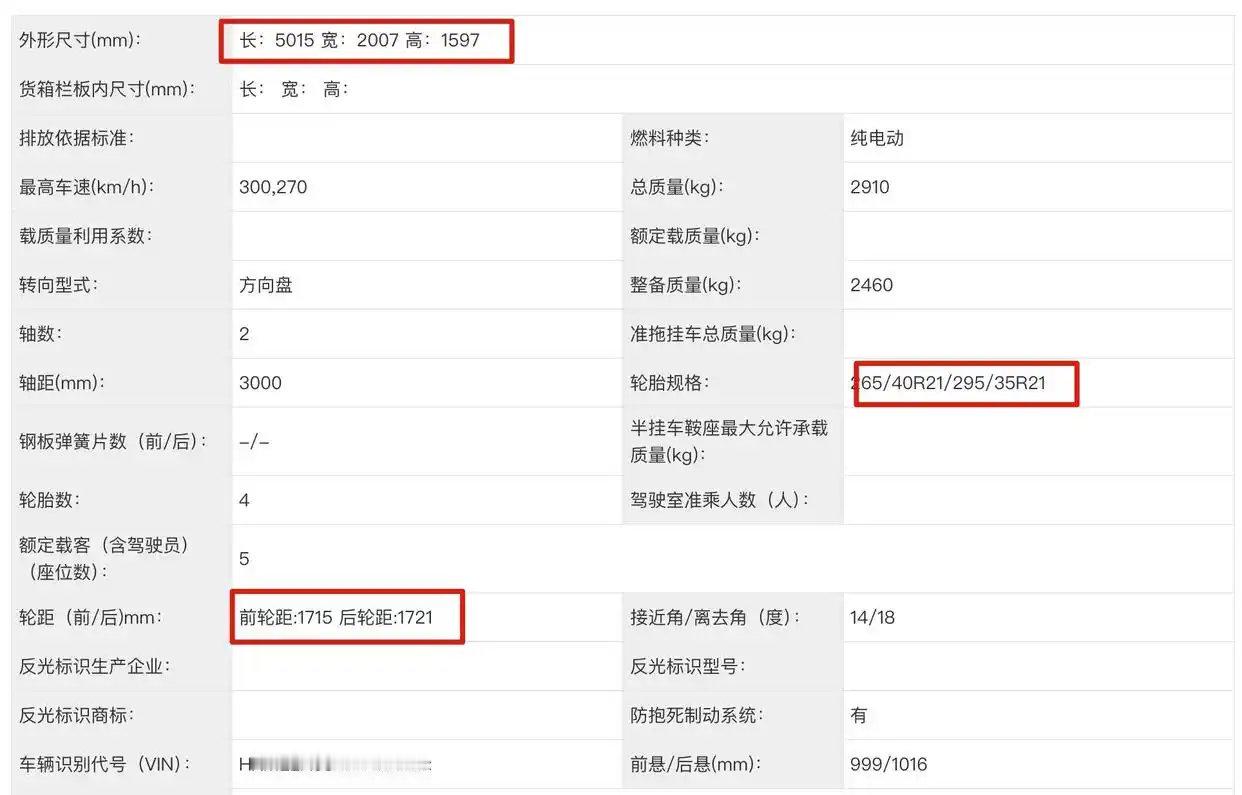Click the 钢板弹簧片数 value -/-

[x=253, y=441]
